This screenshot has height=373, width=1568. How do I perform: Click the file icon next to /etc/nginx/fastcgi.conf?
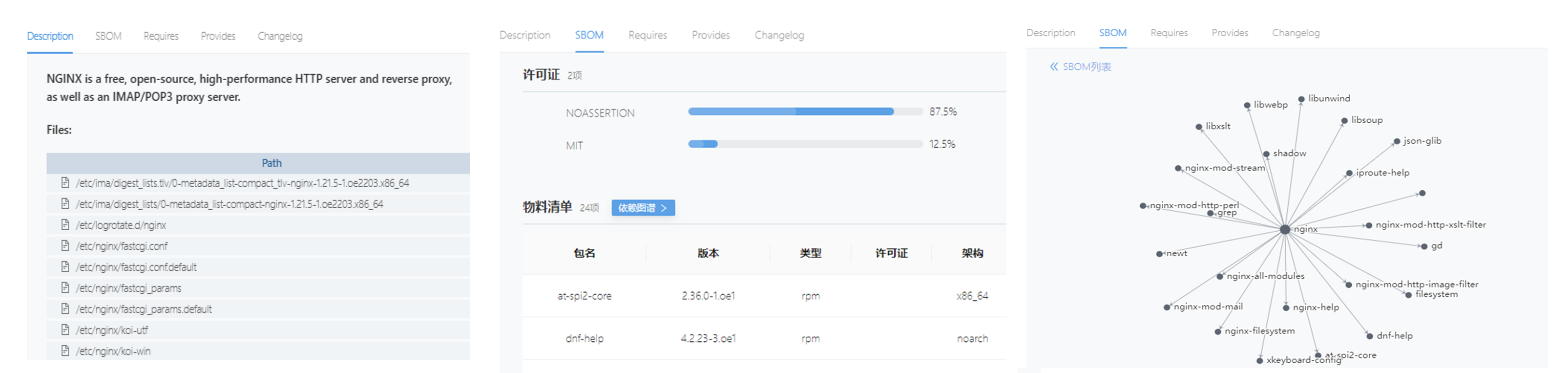pos(65,245)
